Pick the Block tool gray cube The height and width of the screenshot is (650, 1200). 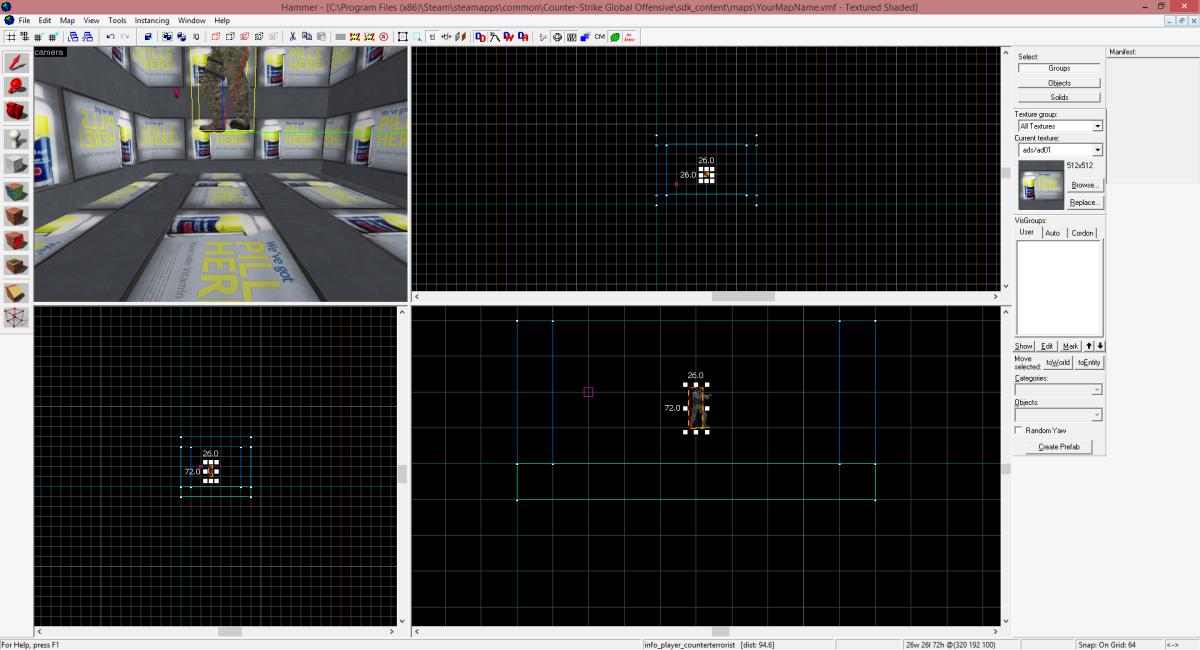tap(16, 165)
